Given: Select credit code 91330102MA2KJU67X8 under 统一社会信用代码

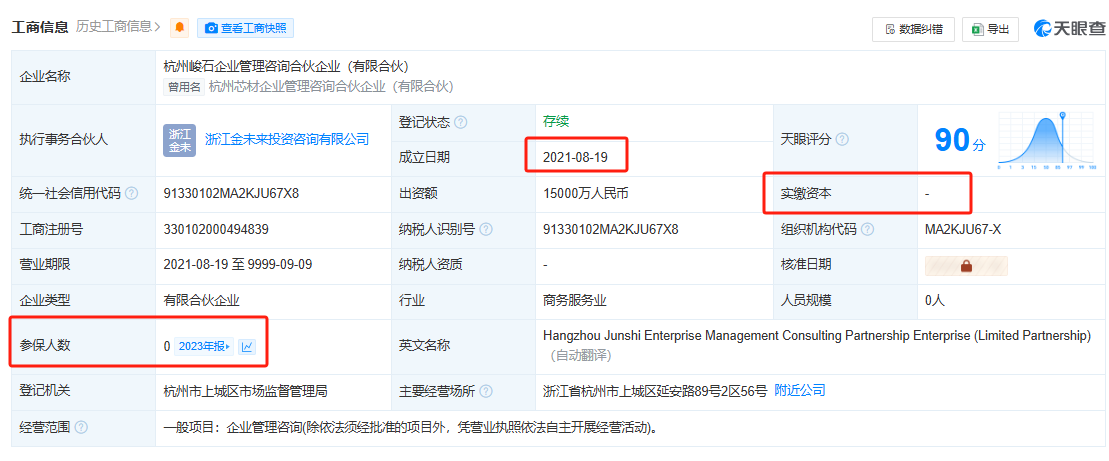Looking at the screenshot, I should coord(231,193).
